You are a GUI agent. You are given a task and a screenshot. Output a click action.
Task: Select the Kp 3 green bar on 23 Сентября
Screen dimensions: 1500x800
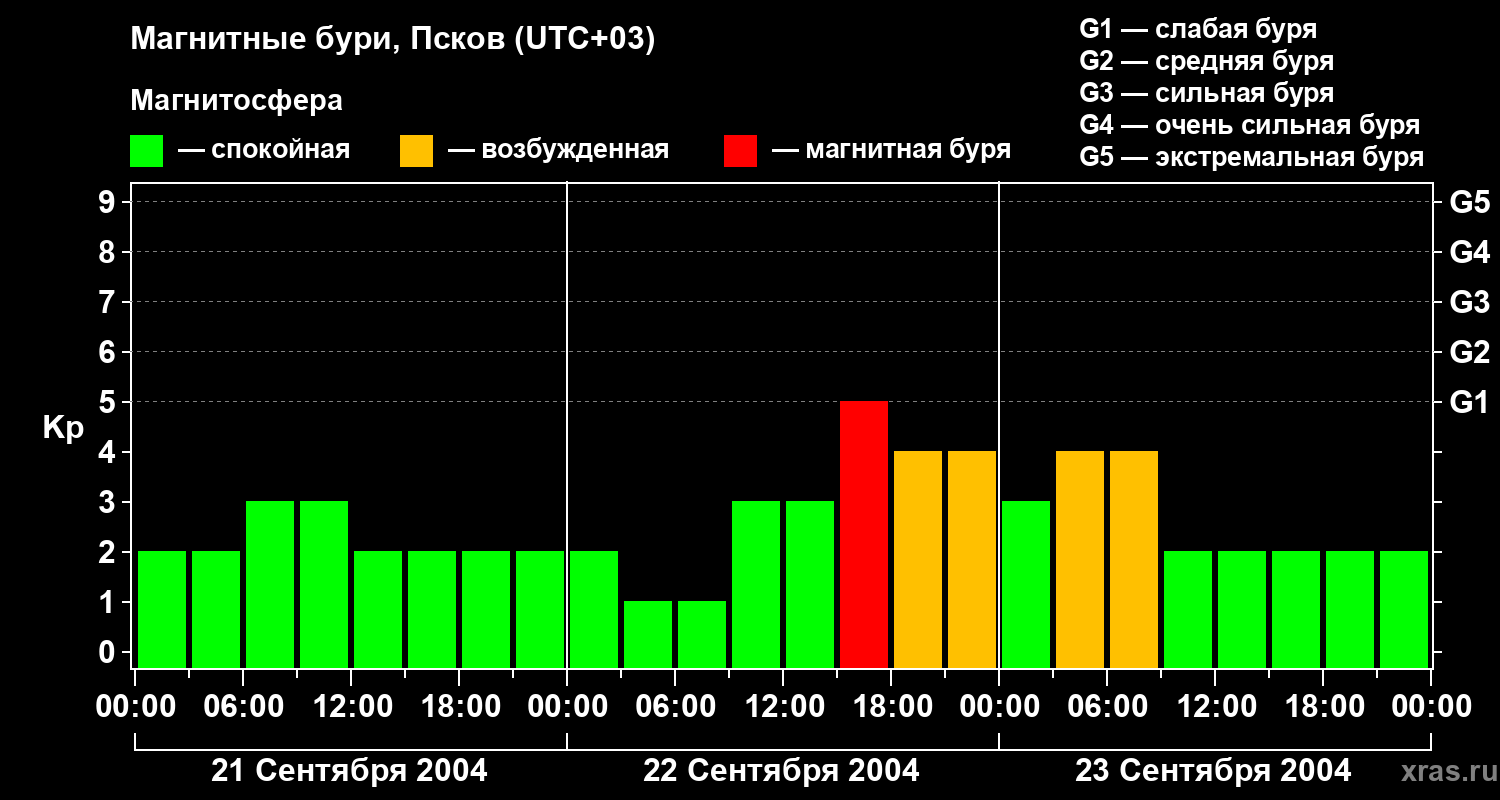pyautogui.click(x=1026, y=584)
